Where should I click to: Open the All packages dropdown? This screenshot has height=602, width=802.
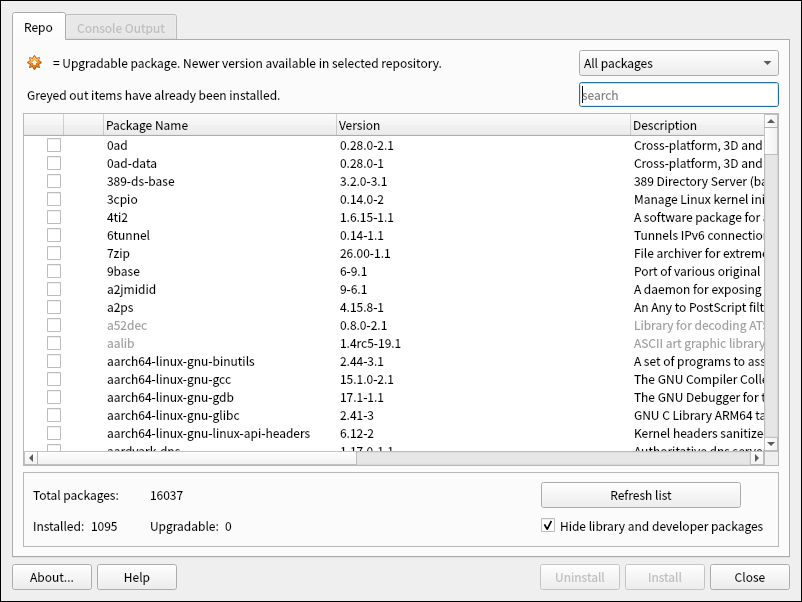tap(679, 63)
